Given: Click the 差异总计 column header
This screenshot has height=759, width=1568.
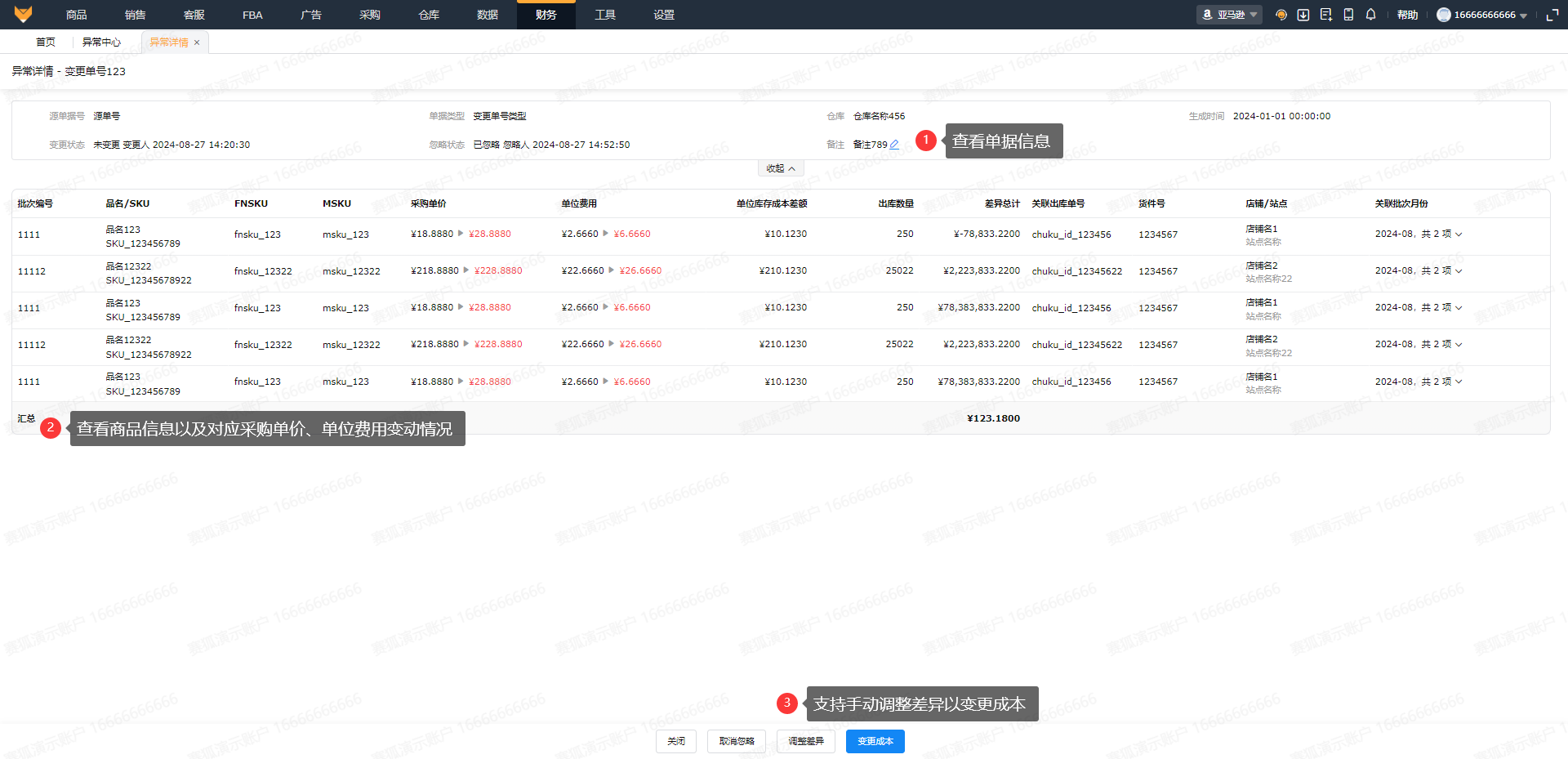Looking at the screenshot, I should (1002, 203).
